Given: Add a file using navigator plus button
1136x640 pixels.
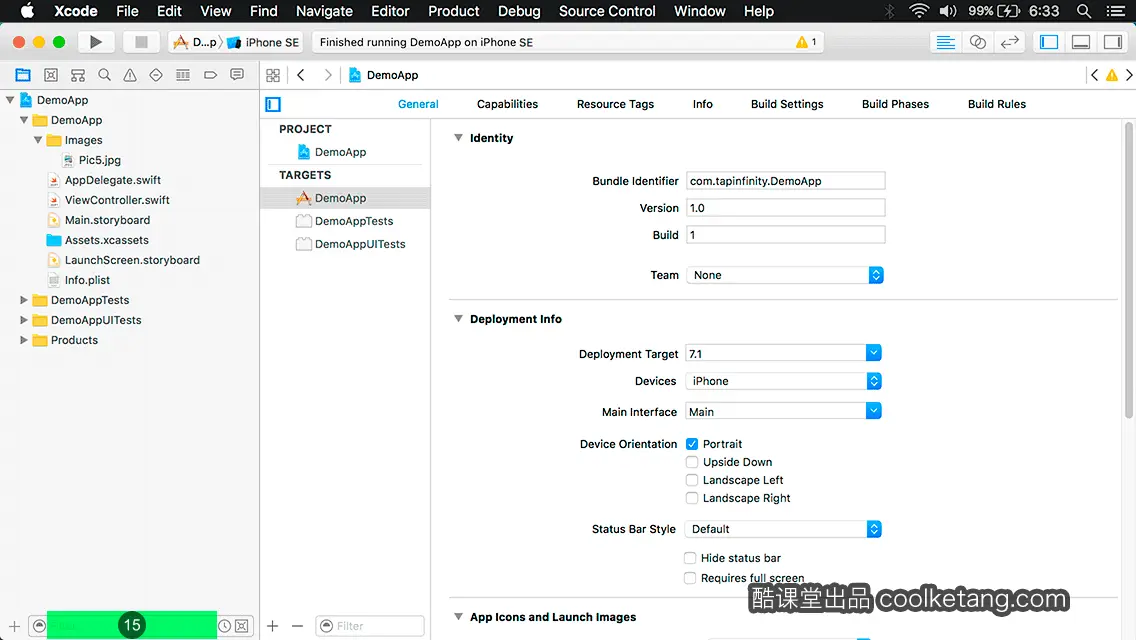Looking at the screenshot, I should (x=14, y=626).
